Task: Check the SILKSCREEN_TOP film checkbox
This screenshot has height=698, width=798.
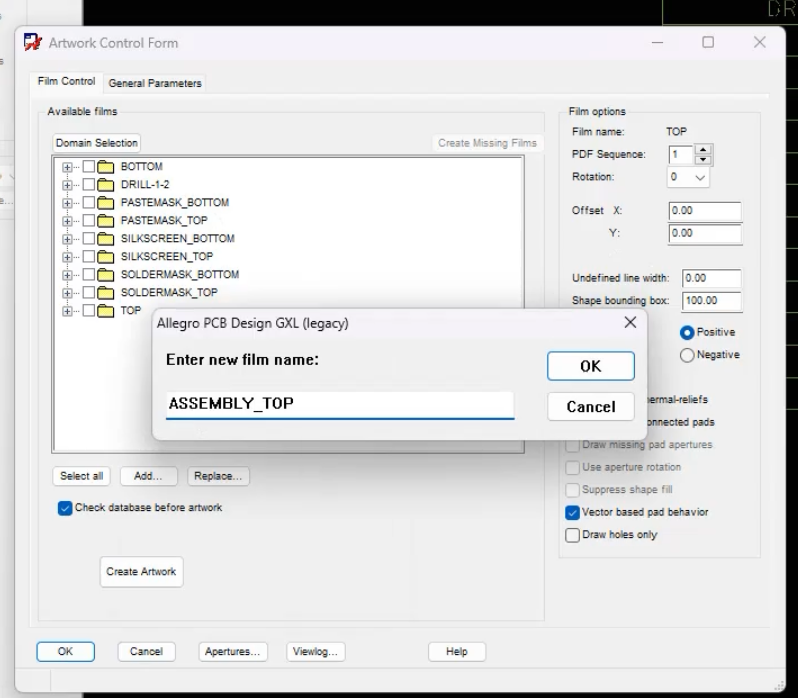Action: coord(89,256)
